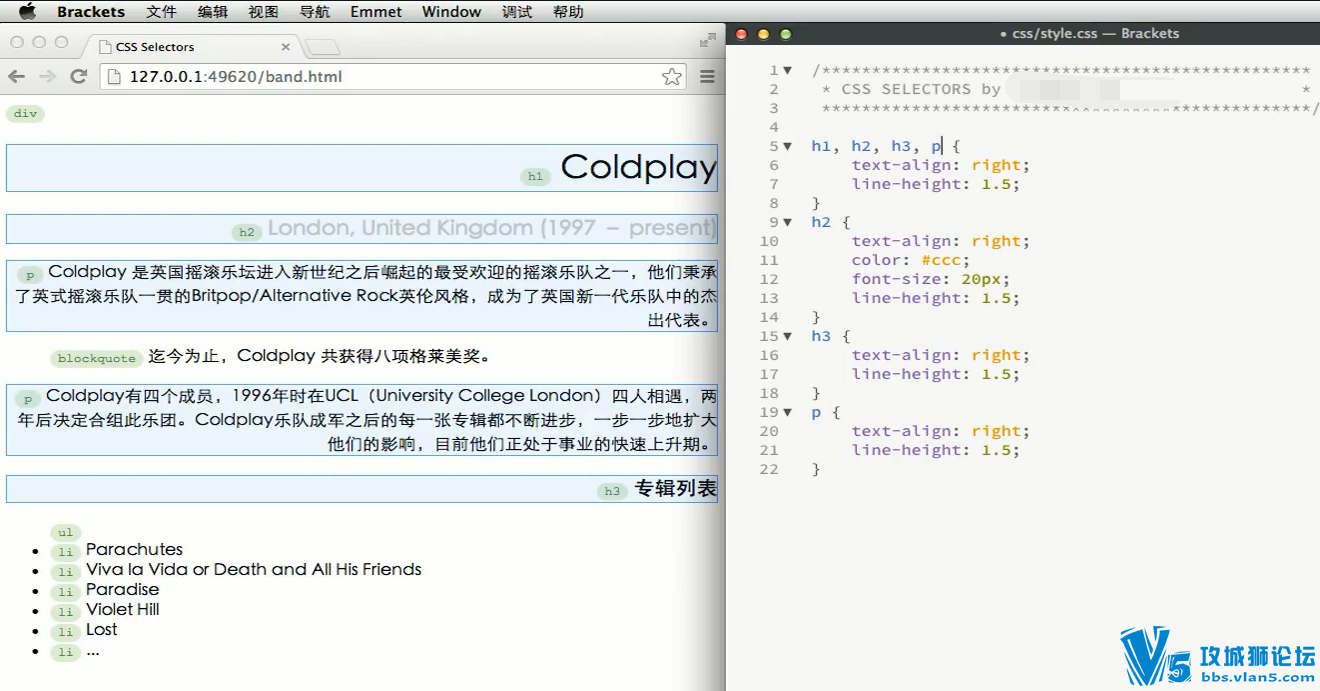1320x691 pixels.
Task: Open the Window menu
Action: coord(451,12)
